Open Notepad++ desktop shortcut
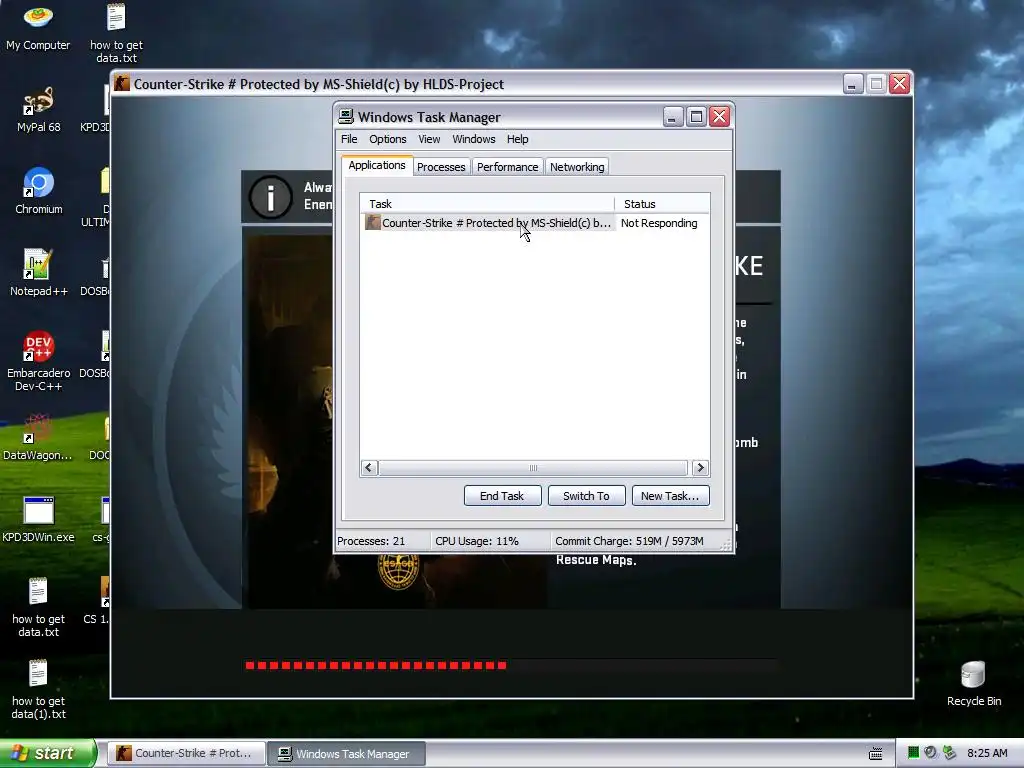Viewport: 1024px width, 768px height. (x=38, y=272)
